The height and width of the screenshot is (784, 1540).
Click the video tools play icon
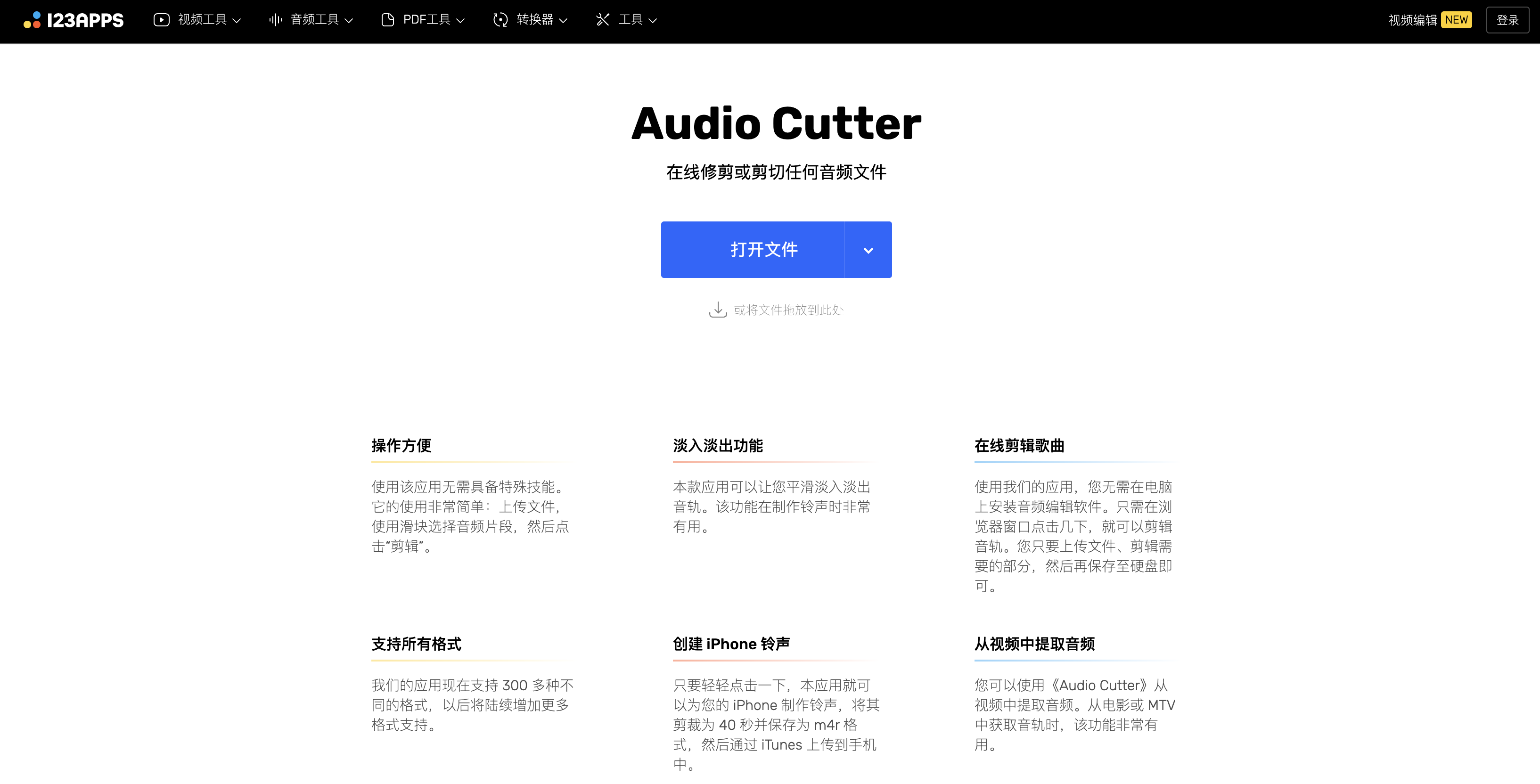pos(162,20)
